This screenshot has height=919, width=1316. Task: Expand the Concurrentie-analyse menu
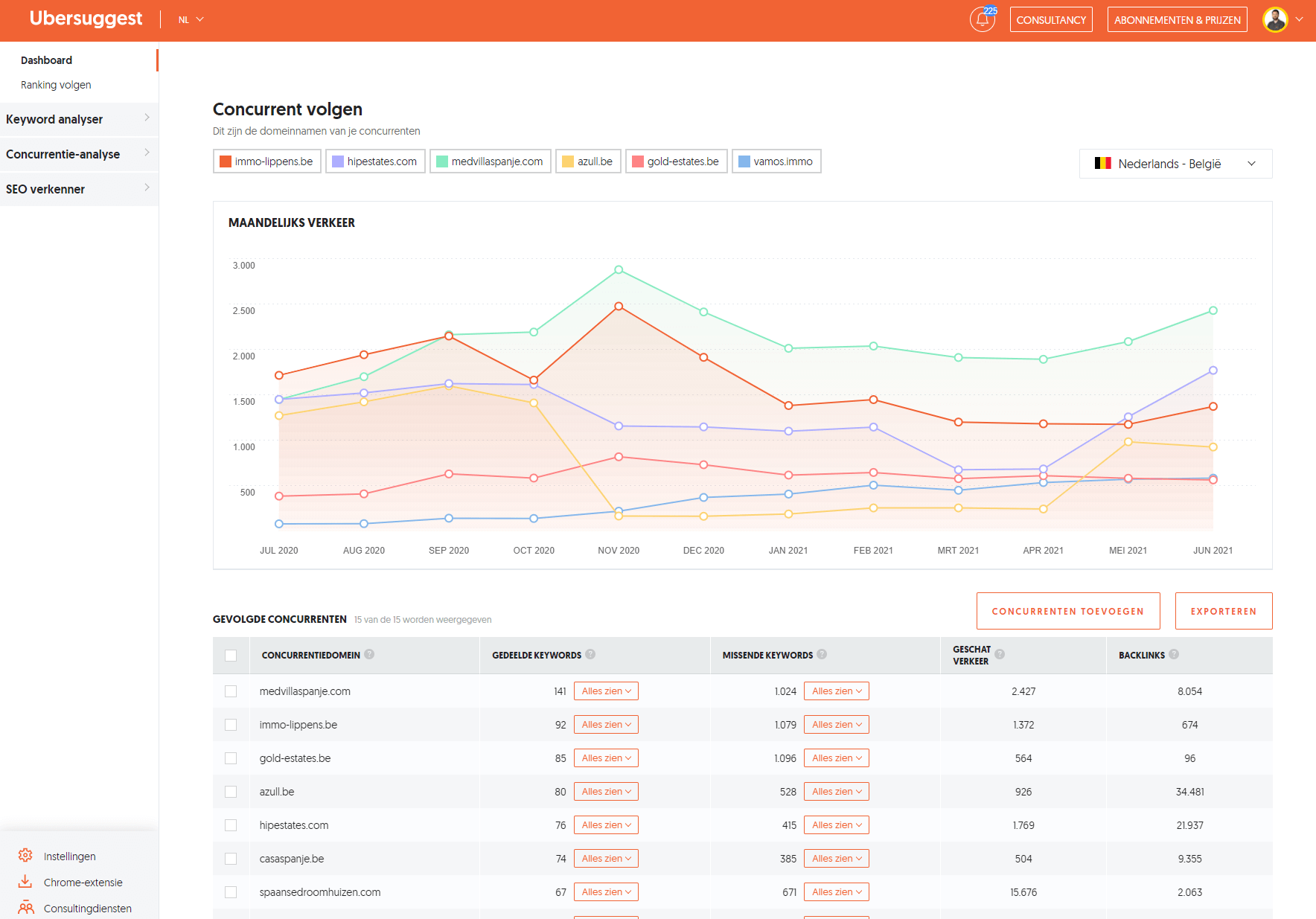click(79, 154)
